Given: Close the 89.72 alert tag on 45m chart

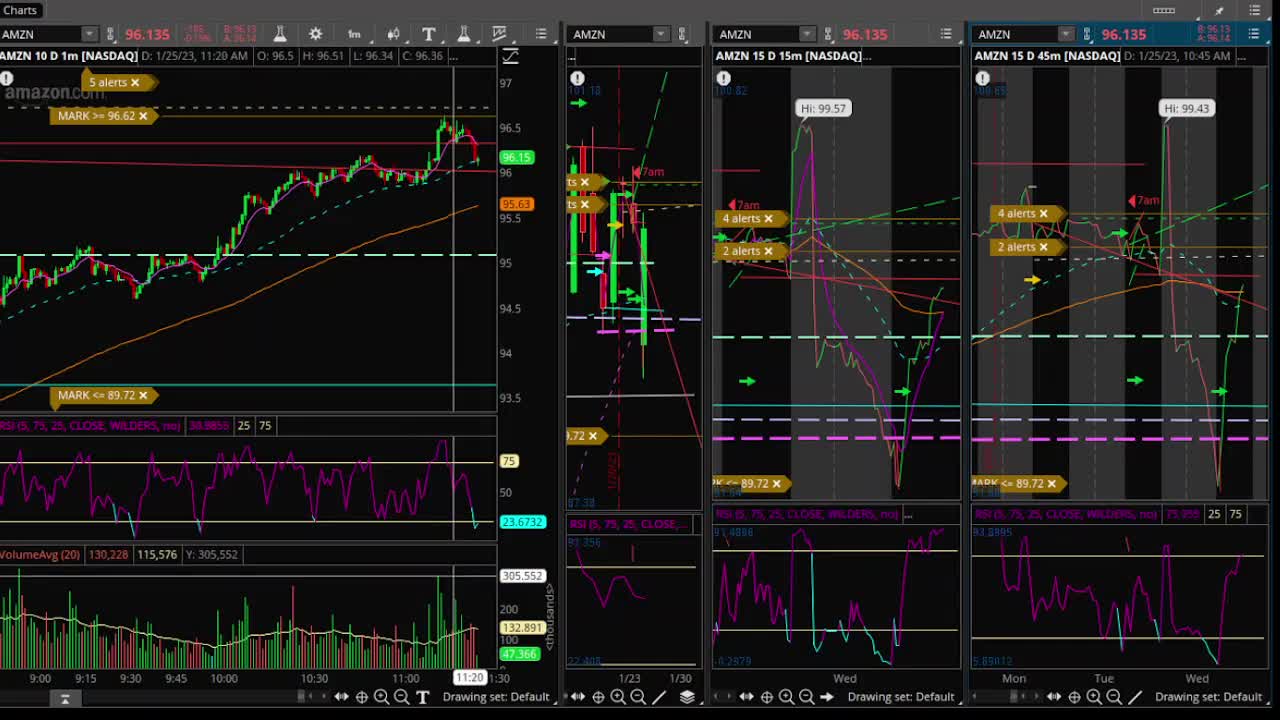Looking at the screenshot, I should (x=1051, y=483).
